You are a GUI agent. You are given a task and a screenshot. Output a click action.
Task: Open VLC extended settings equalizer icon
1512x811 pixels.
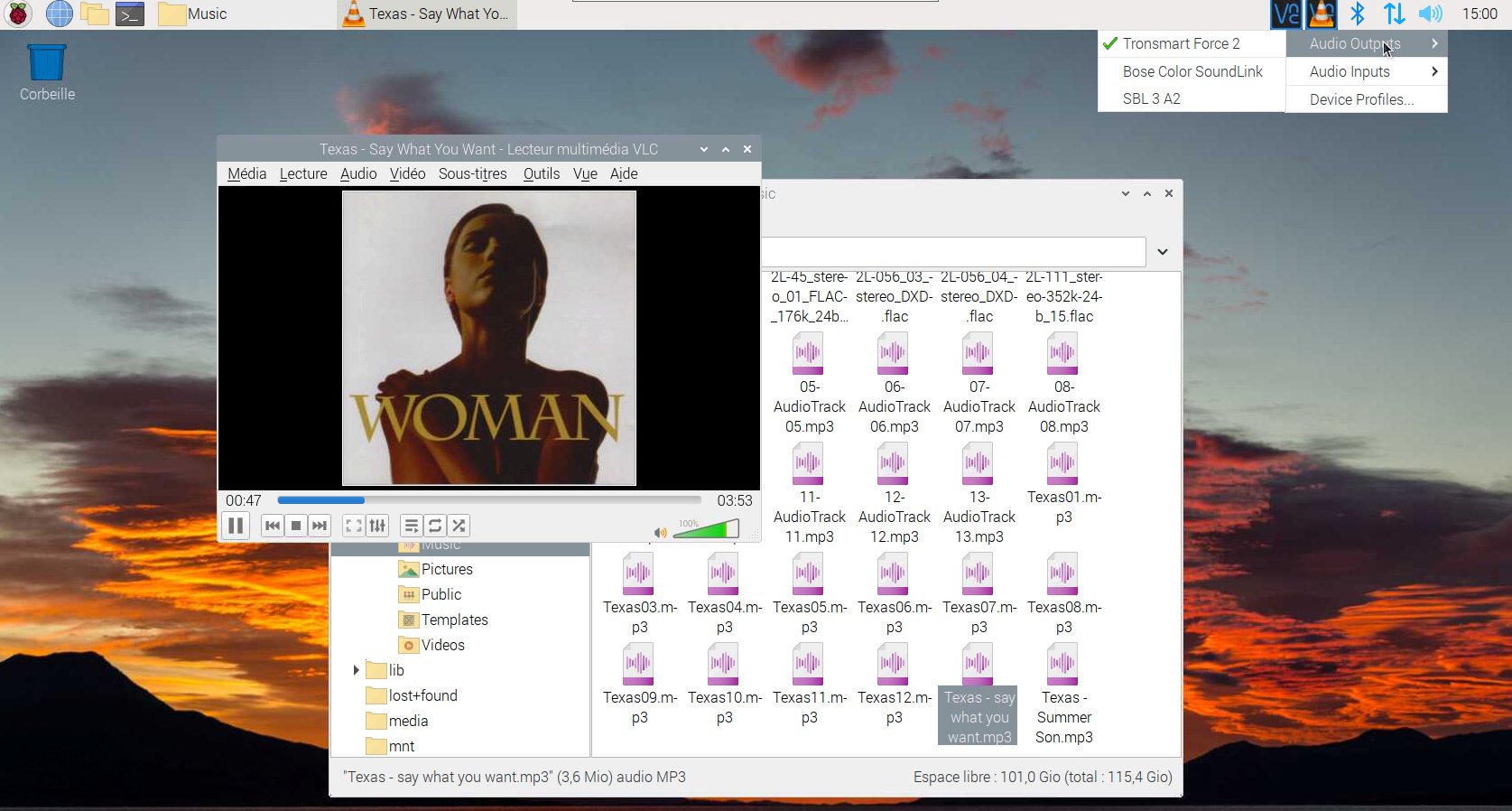click(377, 526)
